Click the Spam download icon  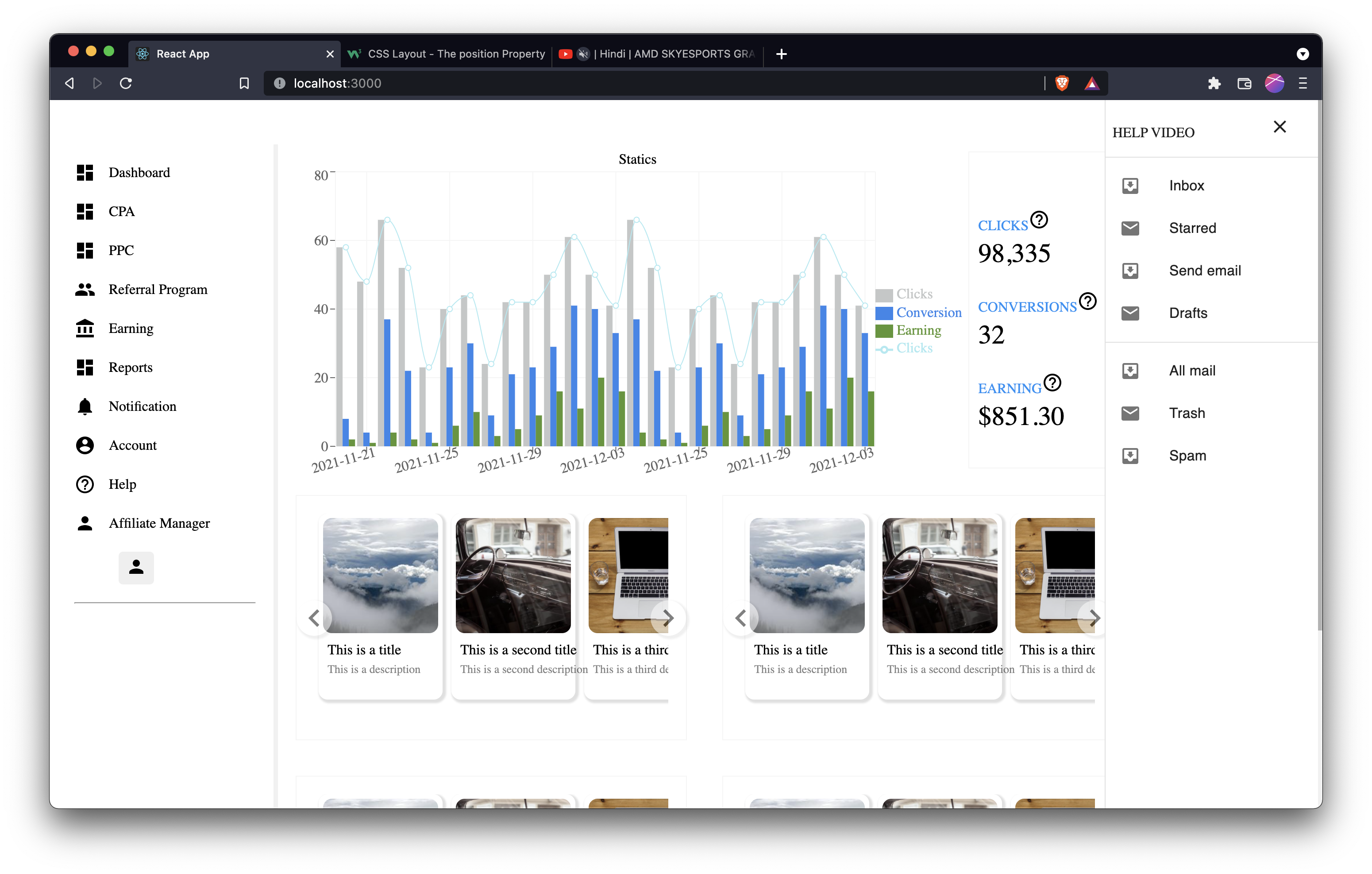tap(1130, 456)
